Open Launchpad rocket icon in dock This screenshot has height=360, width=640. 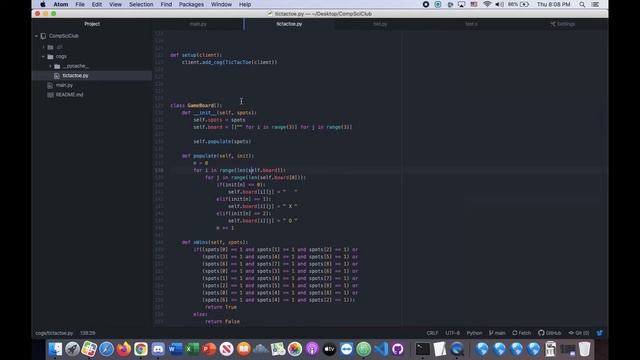tap(72, 349)
